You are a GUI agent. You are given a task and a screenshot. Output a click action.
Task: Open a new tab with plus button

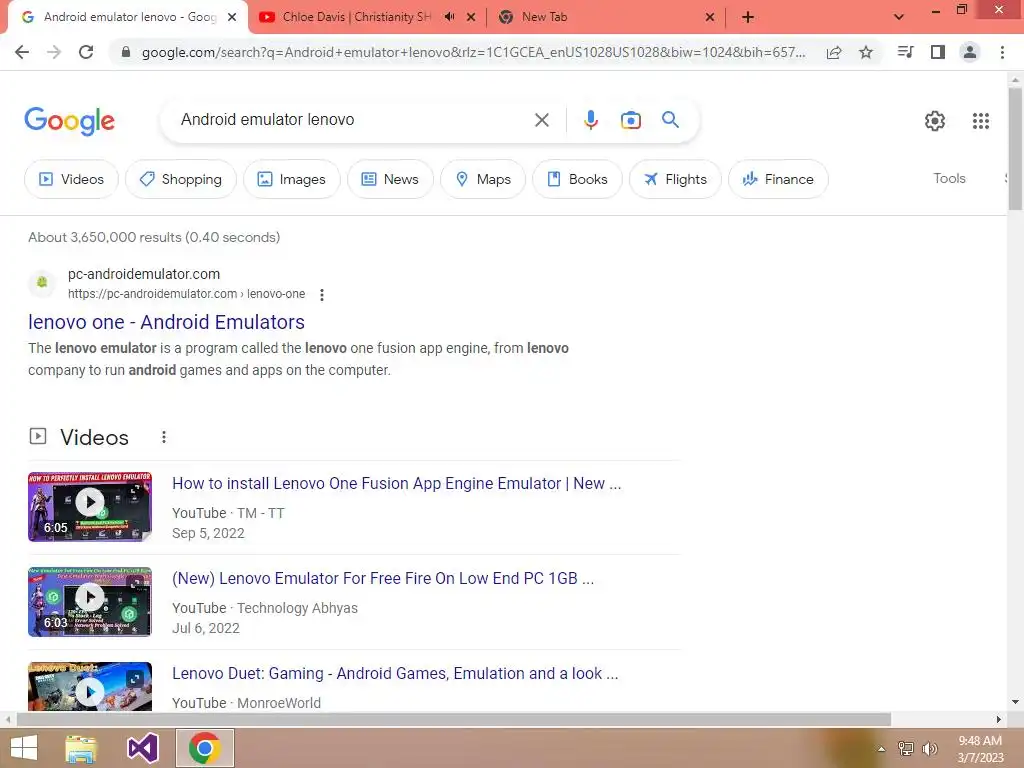click(748, 18)
